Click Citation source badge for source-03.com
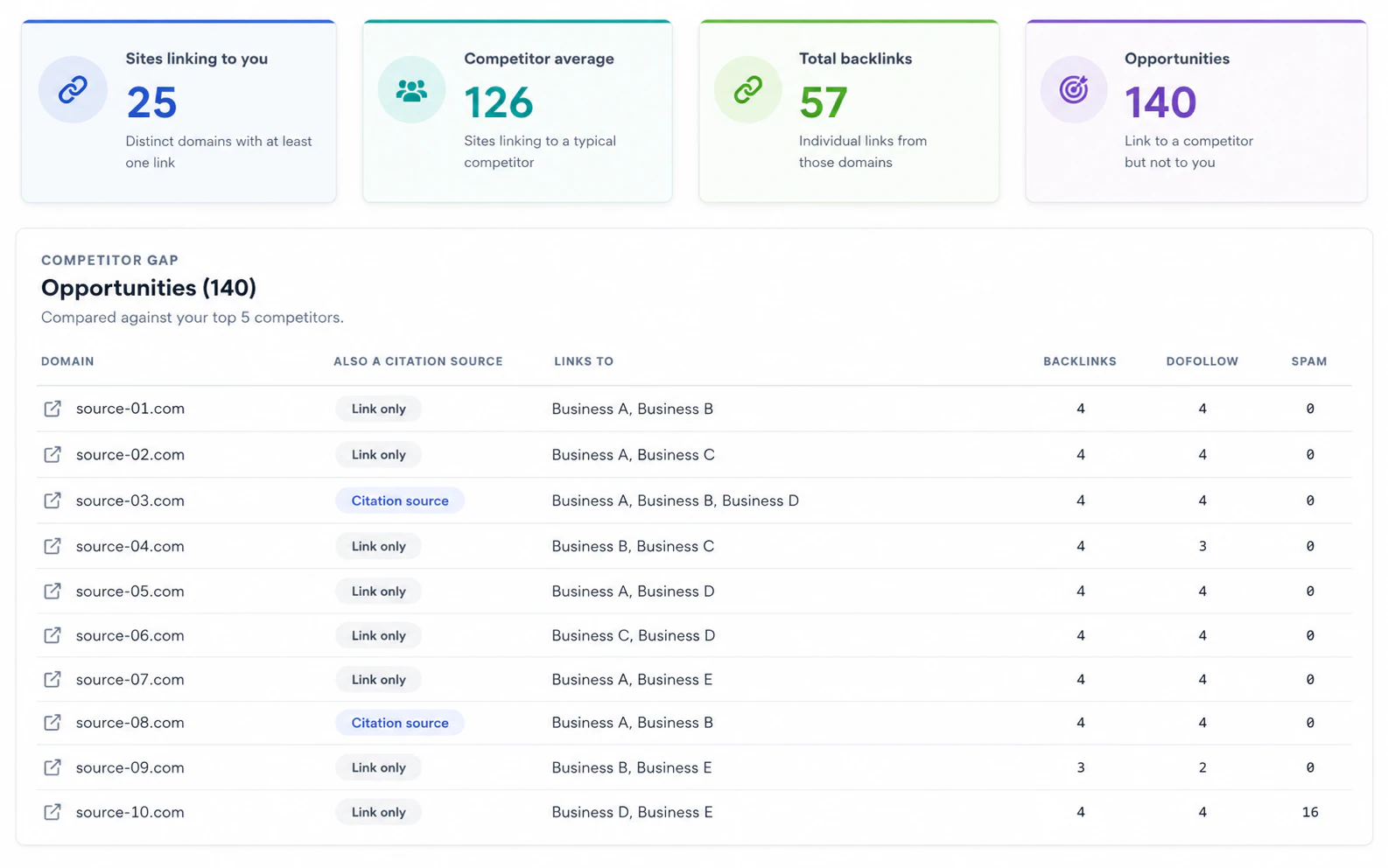The height and width of the screenshot is (868, 1388). tap(400, 500)
